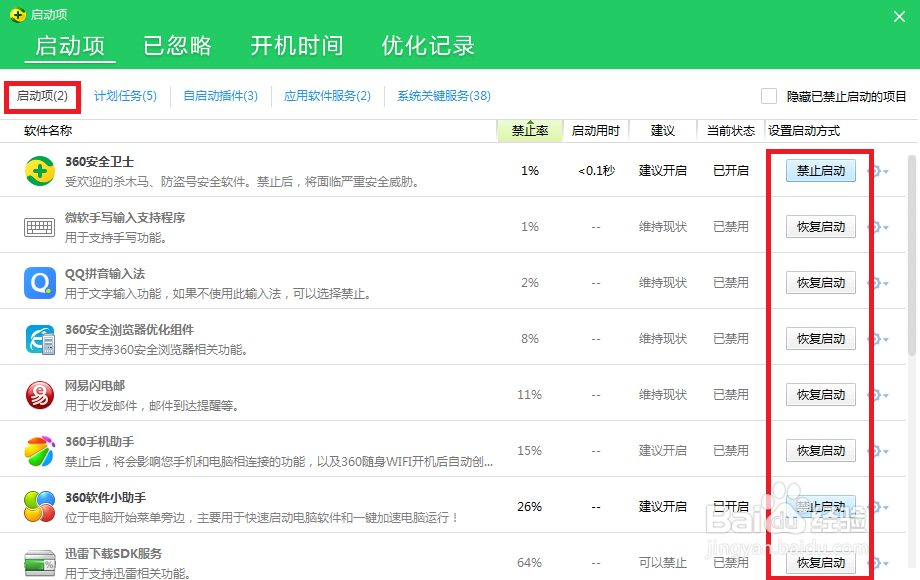Click 恢复启动 for 网易闪电邮
The image size is (920, 580).
tap(821, 395)
